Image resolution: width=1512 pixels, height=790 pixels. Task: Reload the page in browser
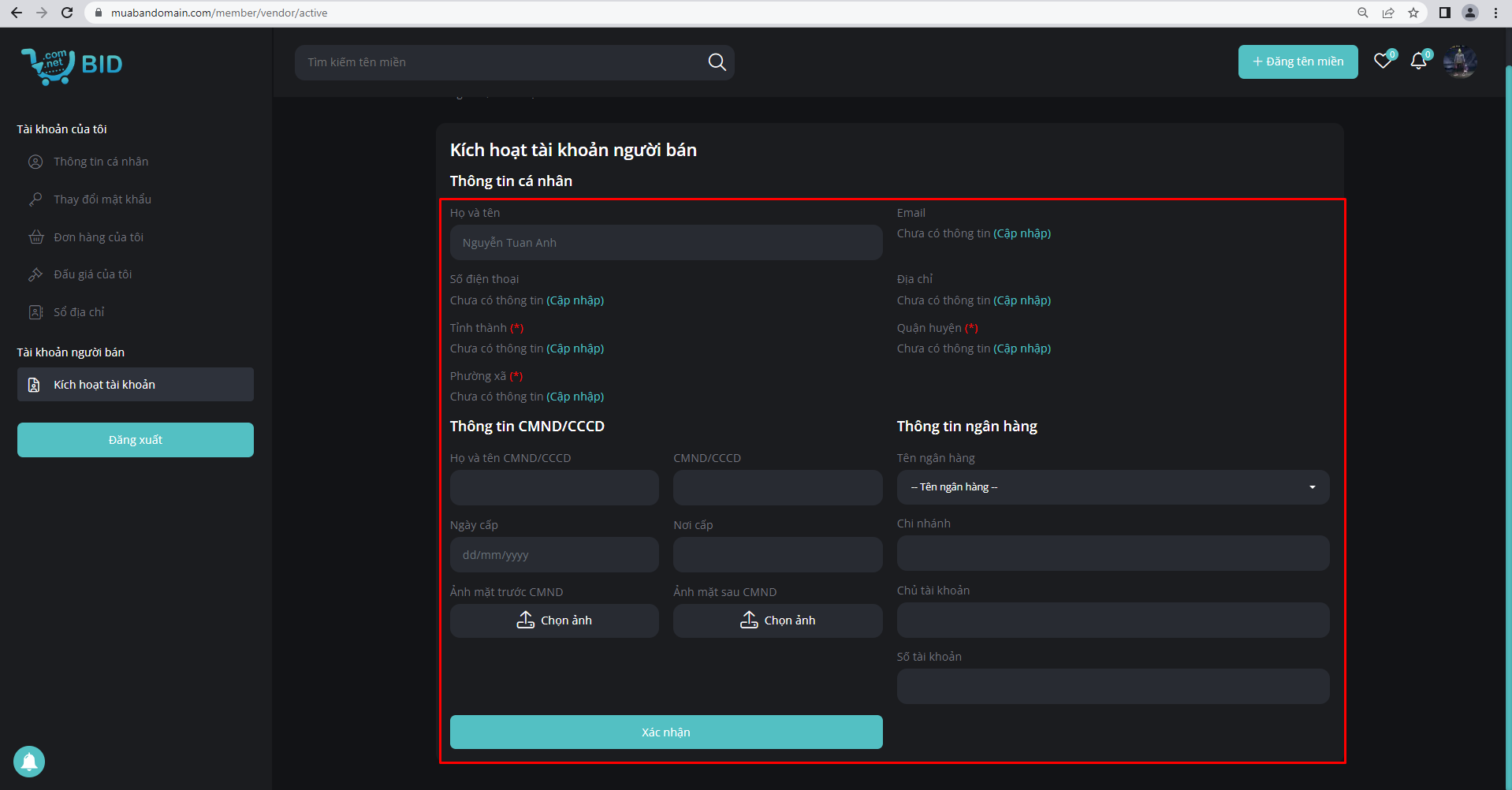(67, 13)
